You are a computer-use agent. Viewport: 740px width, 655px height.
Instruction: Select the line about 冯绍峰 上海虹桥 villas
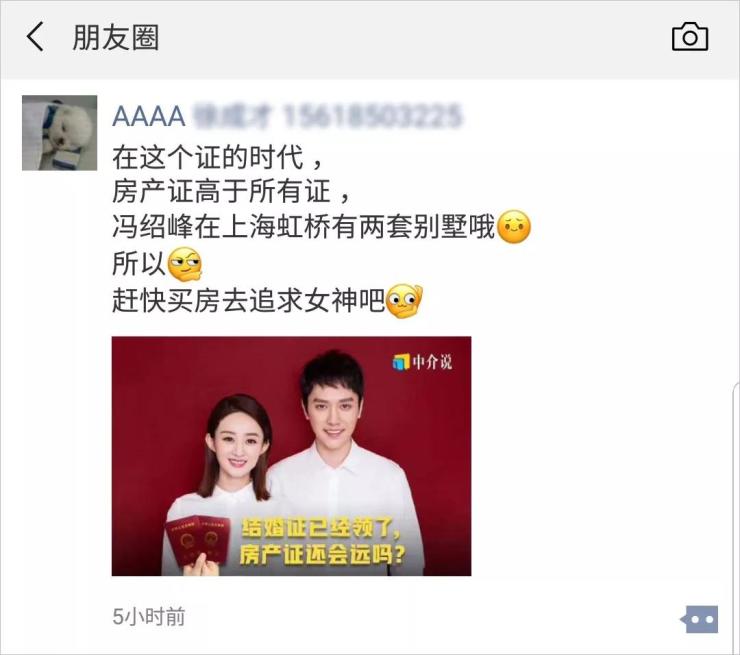[304, 227]
